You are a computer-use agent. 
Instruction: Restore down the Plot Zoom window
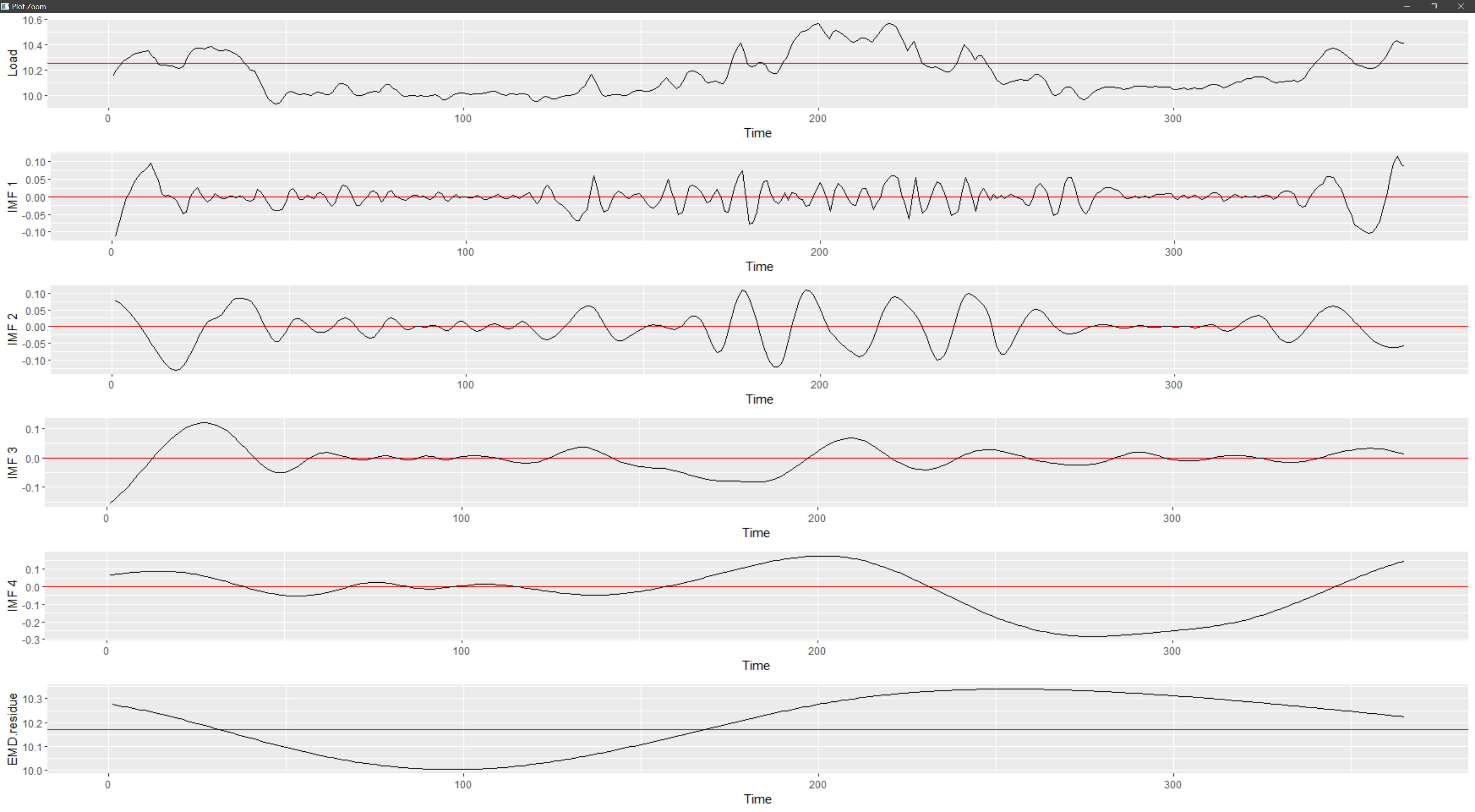[x=1434, y=6]
